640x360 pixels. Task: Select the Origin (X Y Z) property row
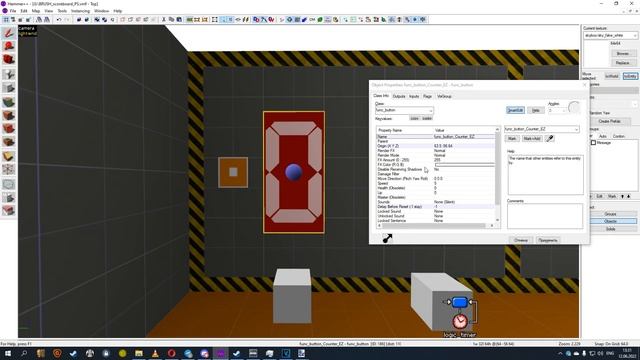point(436,146)
